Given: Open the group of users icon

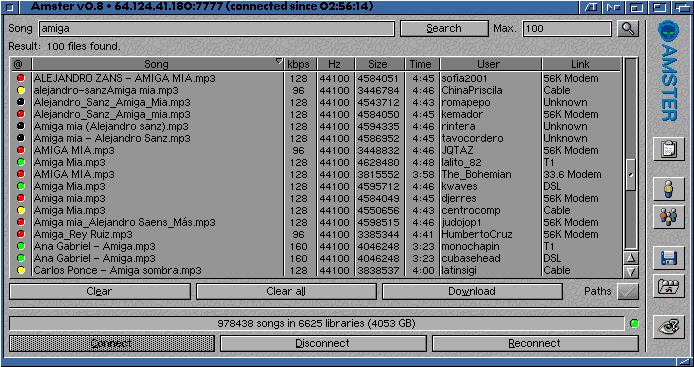Looking at the screenshot, I should coord(668,217).
